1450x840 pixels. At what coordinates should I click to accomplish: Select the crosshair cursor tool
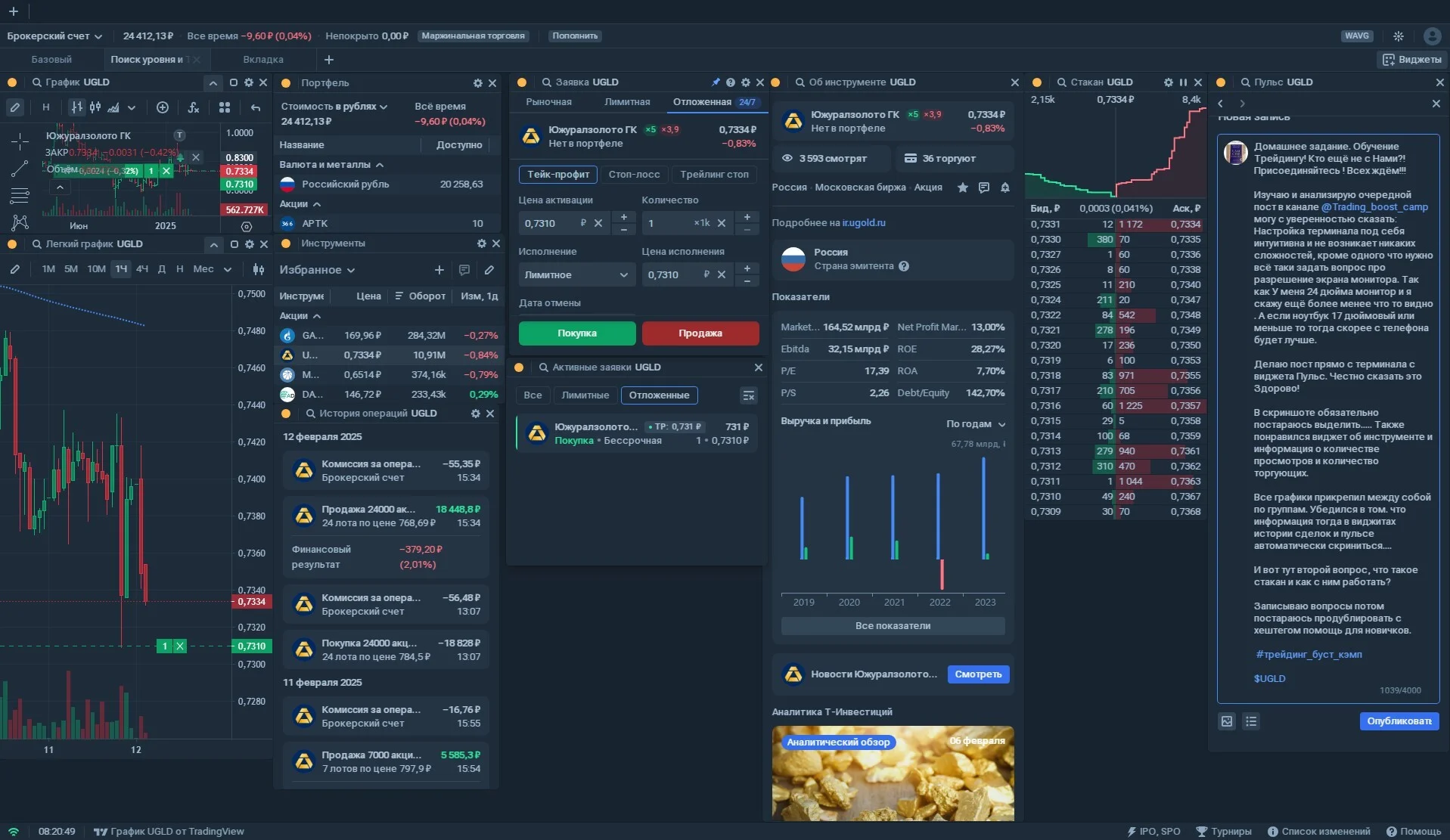[20, 141]
